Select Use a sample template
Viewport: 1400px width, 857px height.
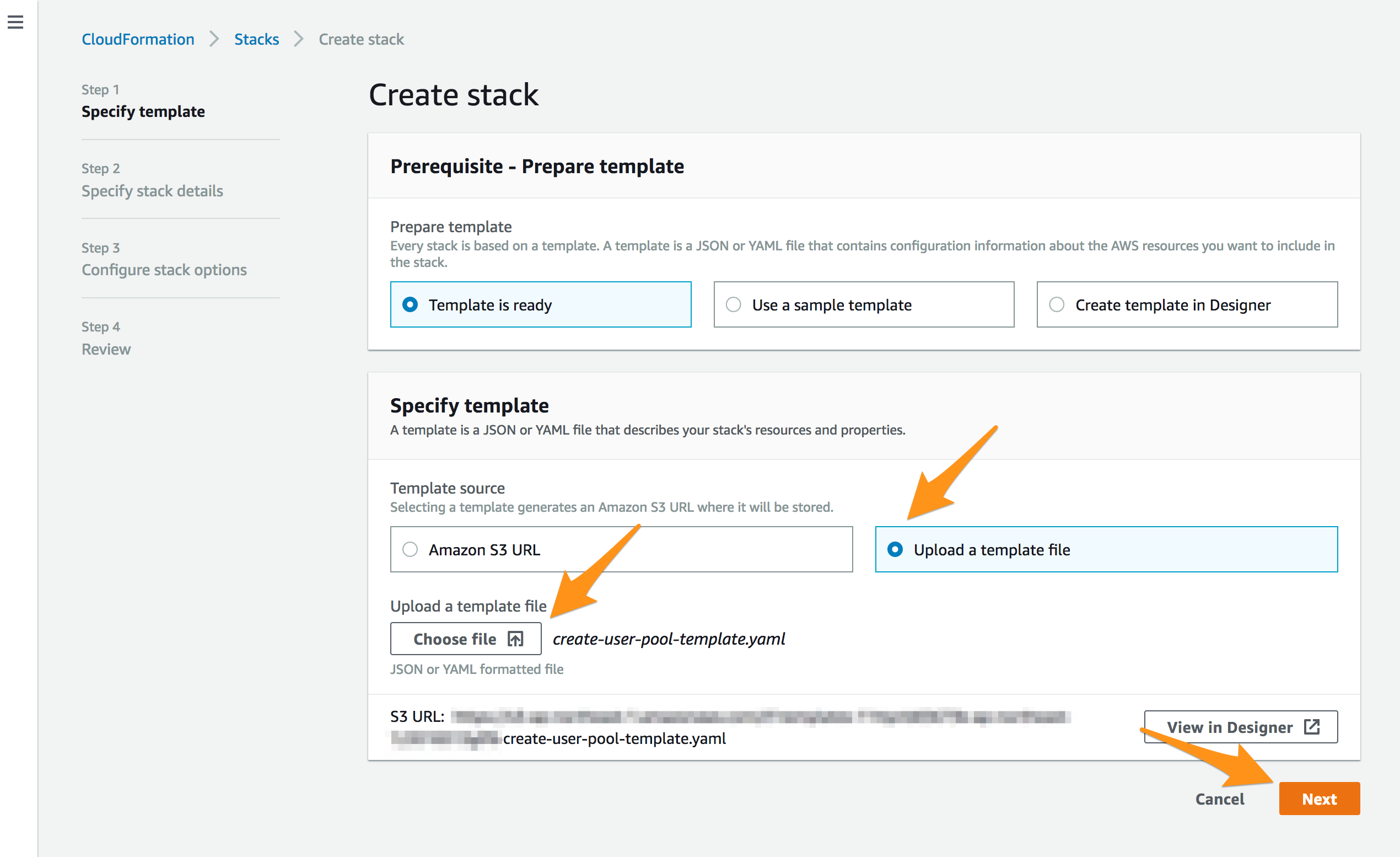[734, 304]
